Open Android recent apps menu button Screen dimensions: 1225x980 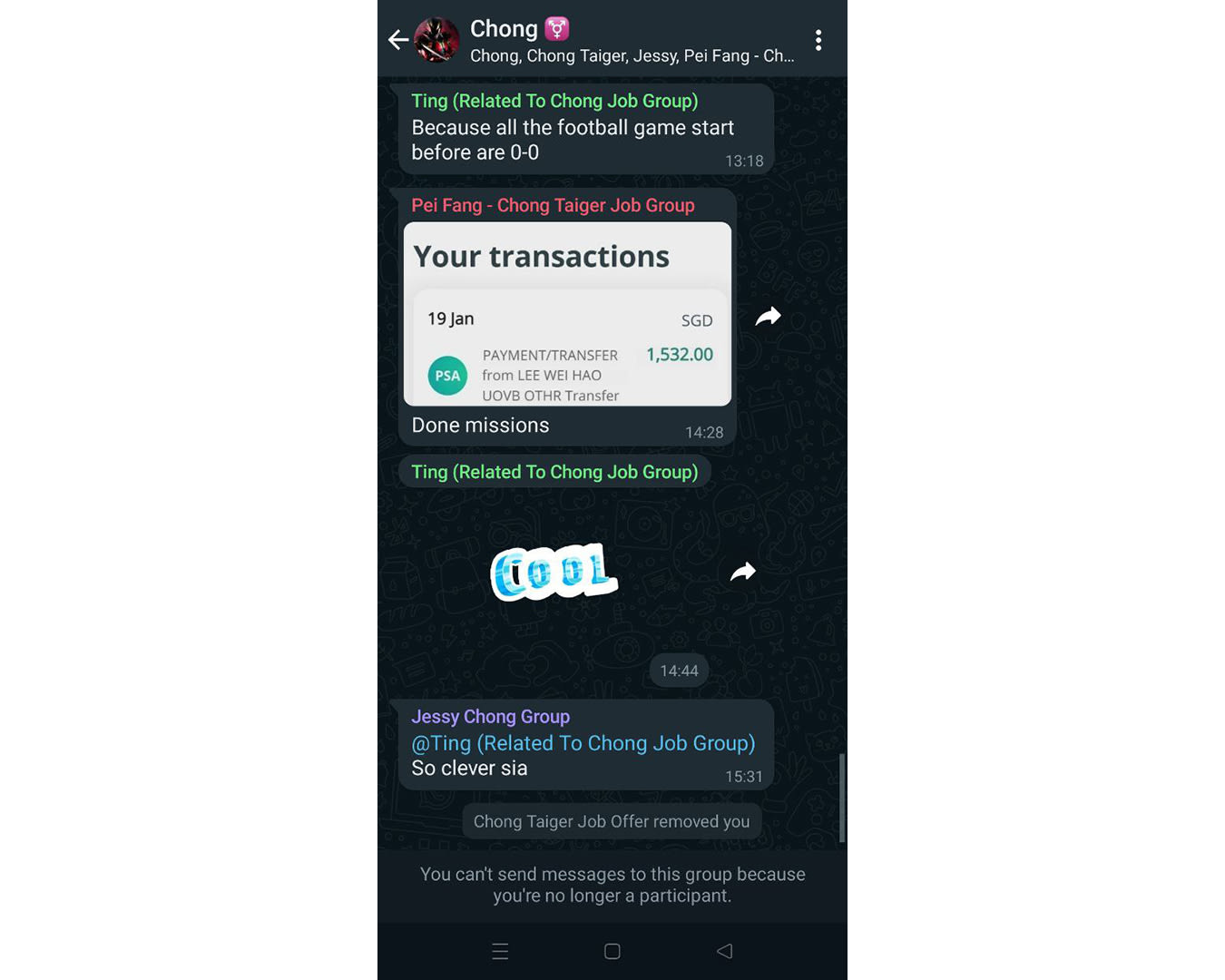pyautogui.click(x=500, y=951)
